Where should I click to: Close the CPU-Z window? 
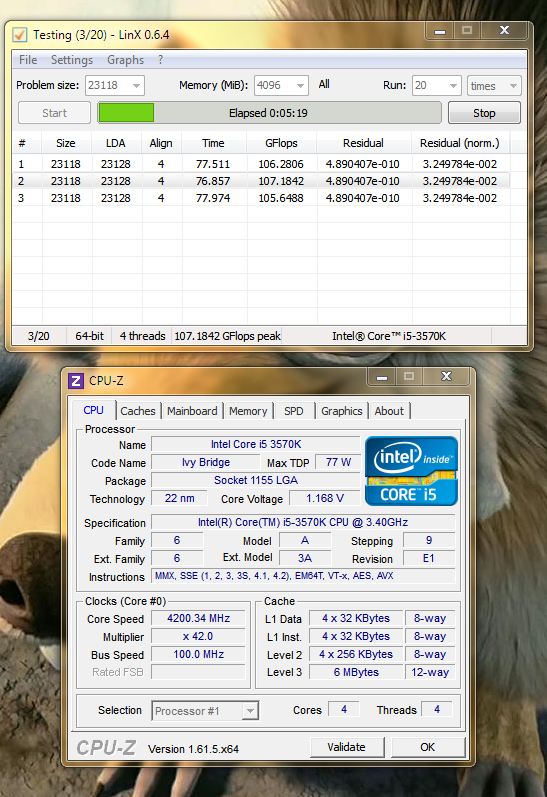point(446,376)
